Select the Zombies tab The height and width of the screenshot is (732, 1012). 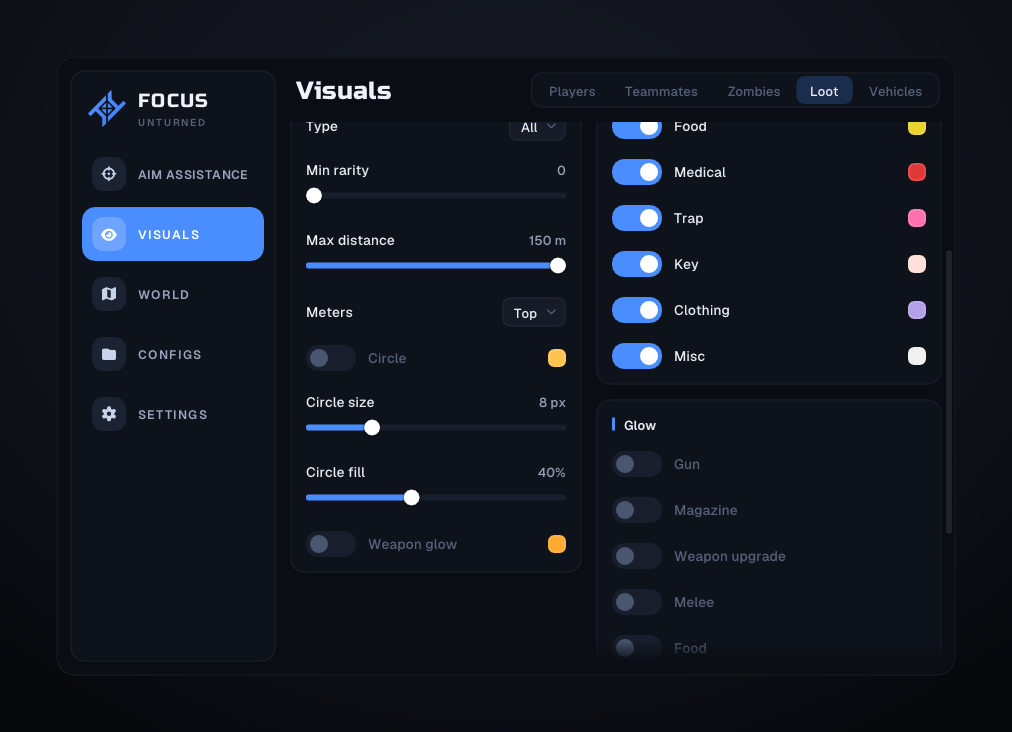(754, 91)
